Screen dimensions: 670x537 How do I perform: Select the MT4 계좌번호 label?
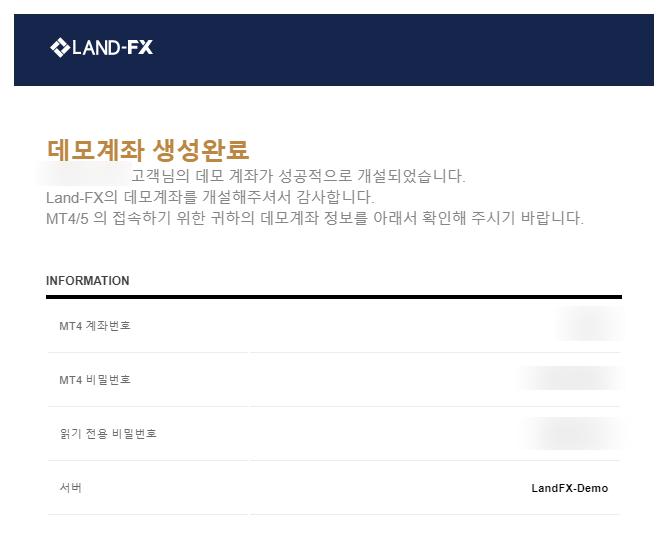point(95,326)
